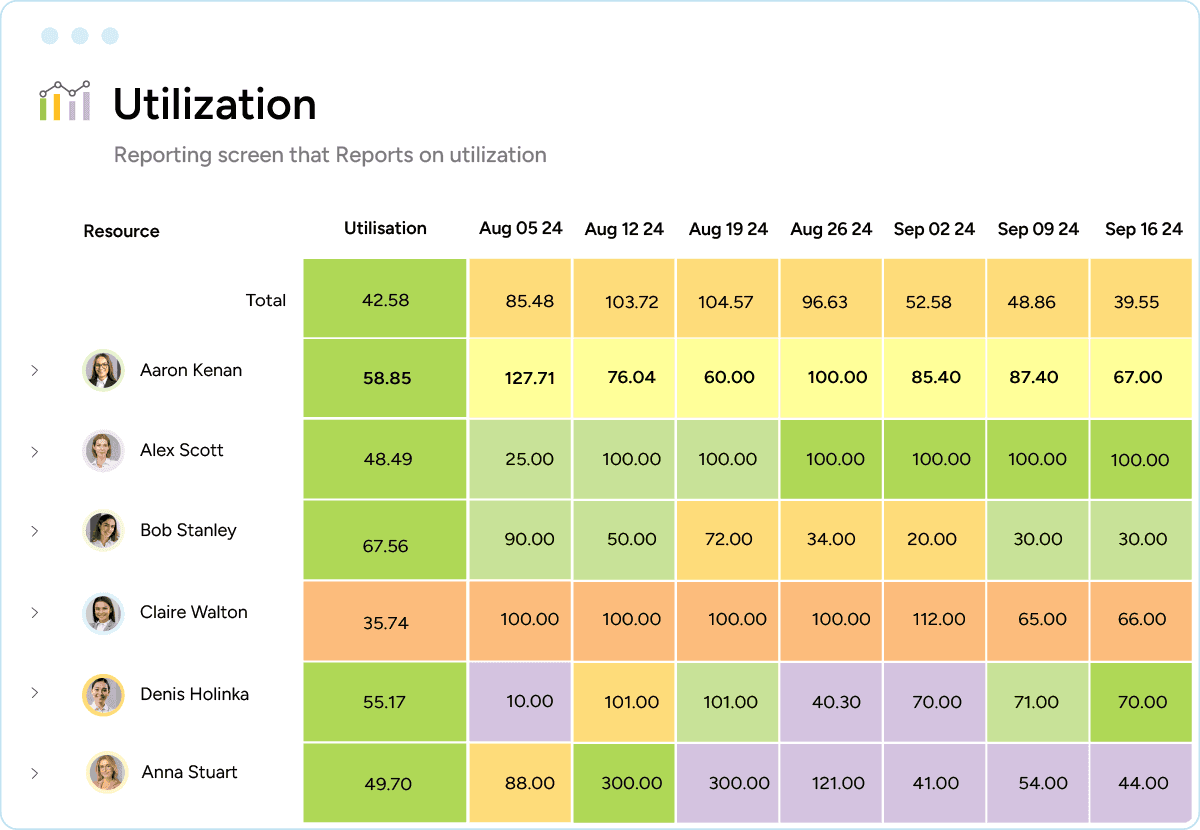Click Claire Walton's avatar image
Image resolution: width=1200 pixels, height=830 pixels.
pyautogui.click(x=103, y=613)
